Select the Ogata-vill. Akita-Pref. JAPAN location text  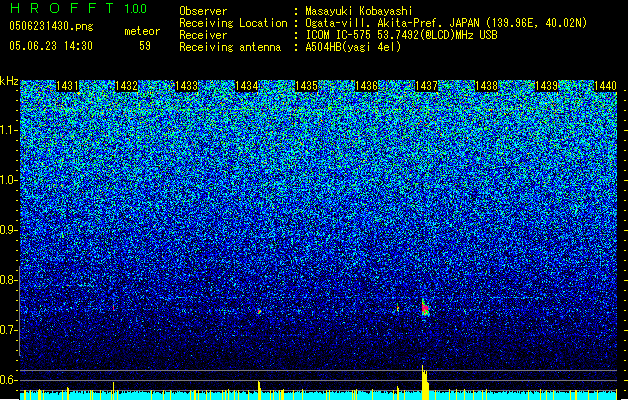click(446, 23)
